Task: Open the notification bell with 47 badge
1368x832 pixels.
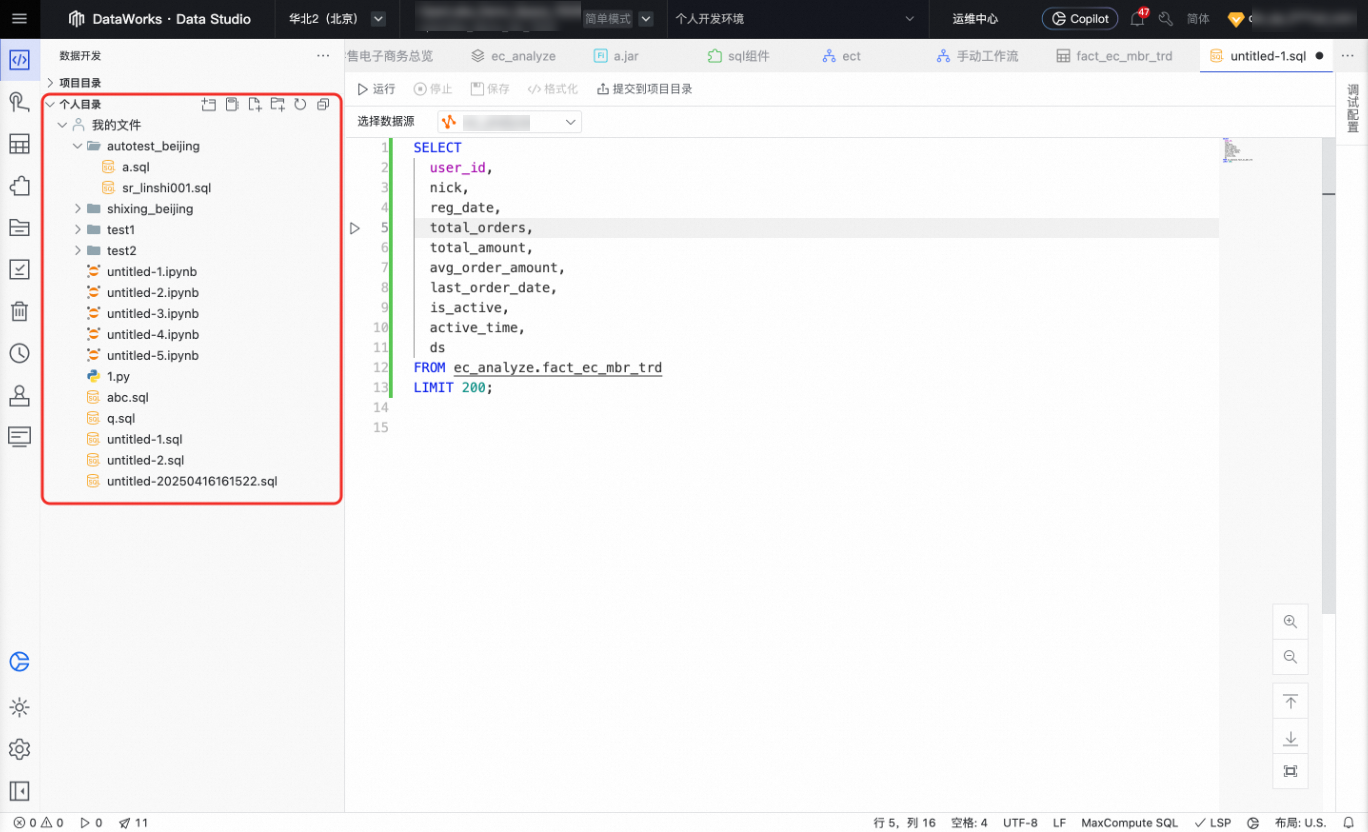Action: tap(1138, 18)
